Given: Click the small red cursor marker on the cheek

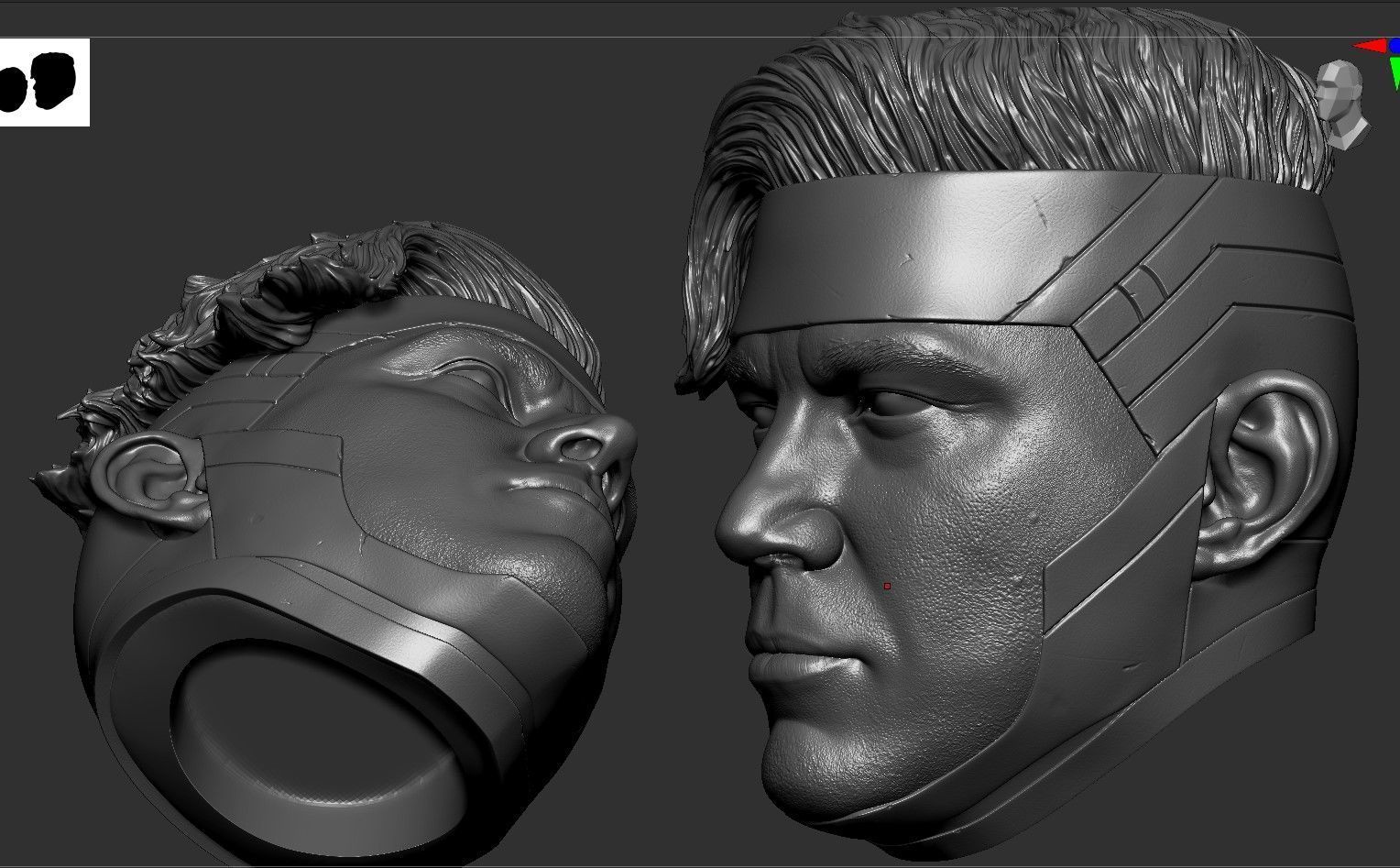Looking at the screenshot, I should (x=887, y=586).
